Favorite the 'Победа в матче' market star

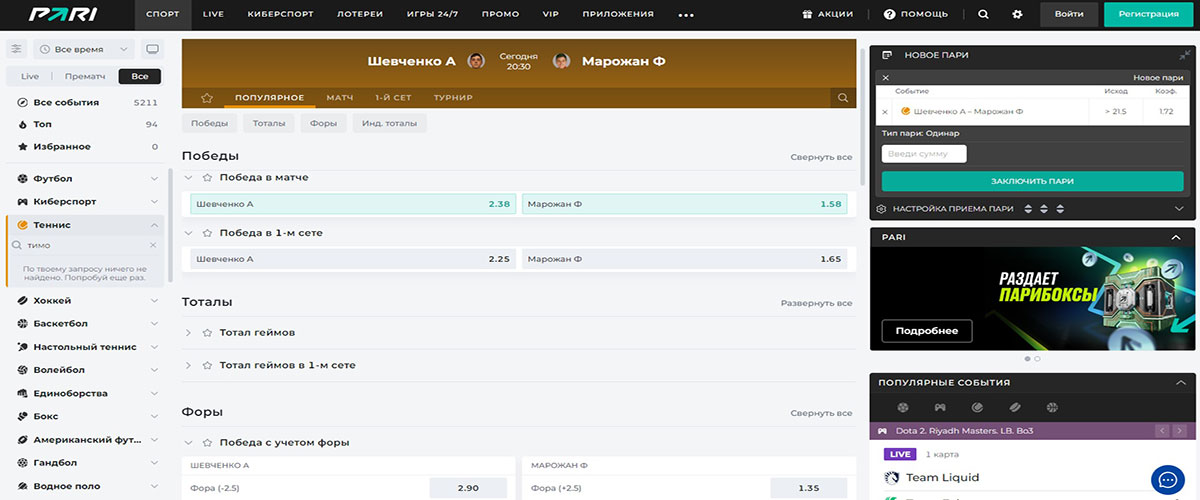coord(207,177)
